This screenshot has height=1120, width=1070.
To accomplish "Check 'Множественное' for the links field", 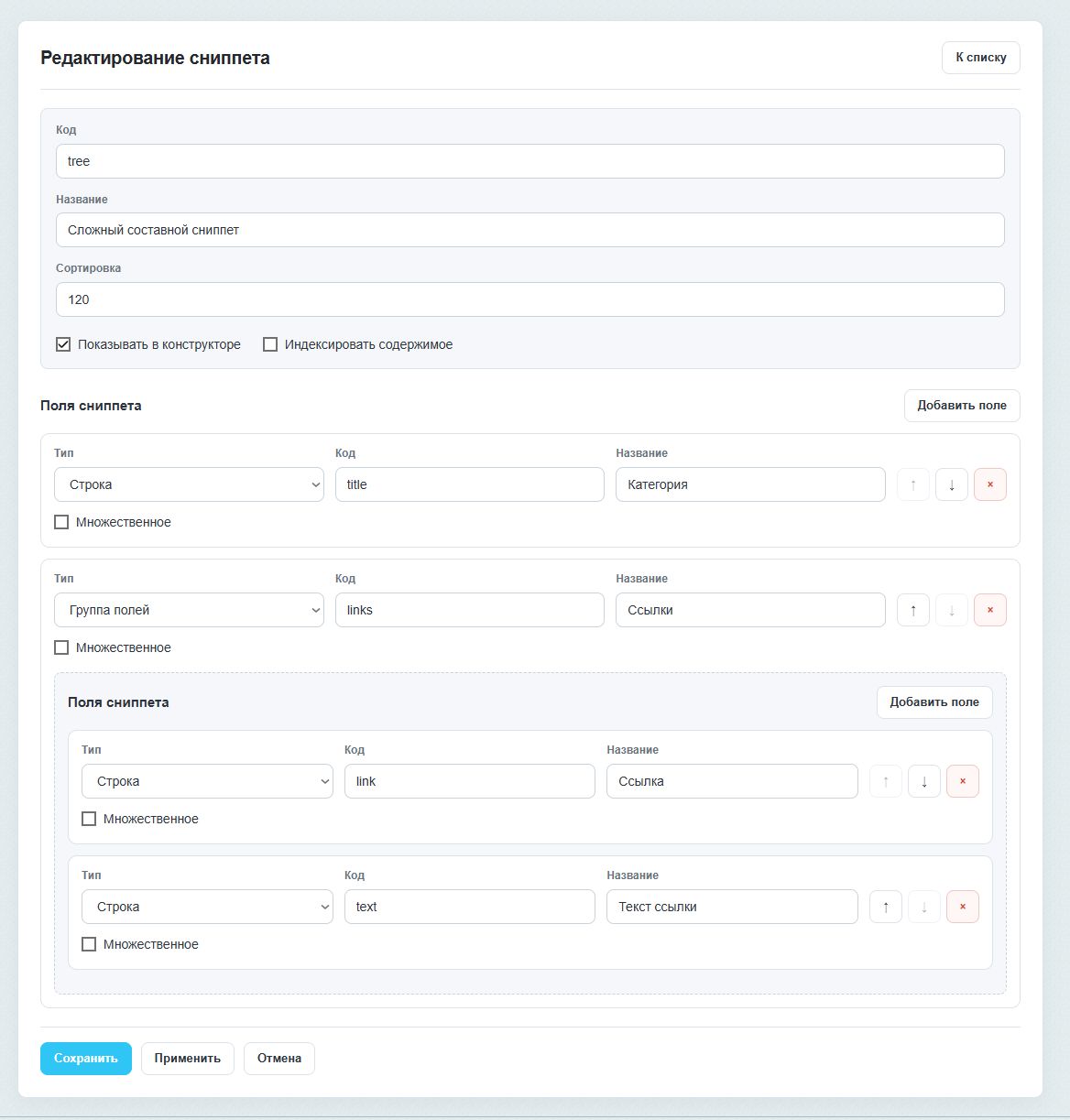I will coord(61,647).
